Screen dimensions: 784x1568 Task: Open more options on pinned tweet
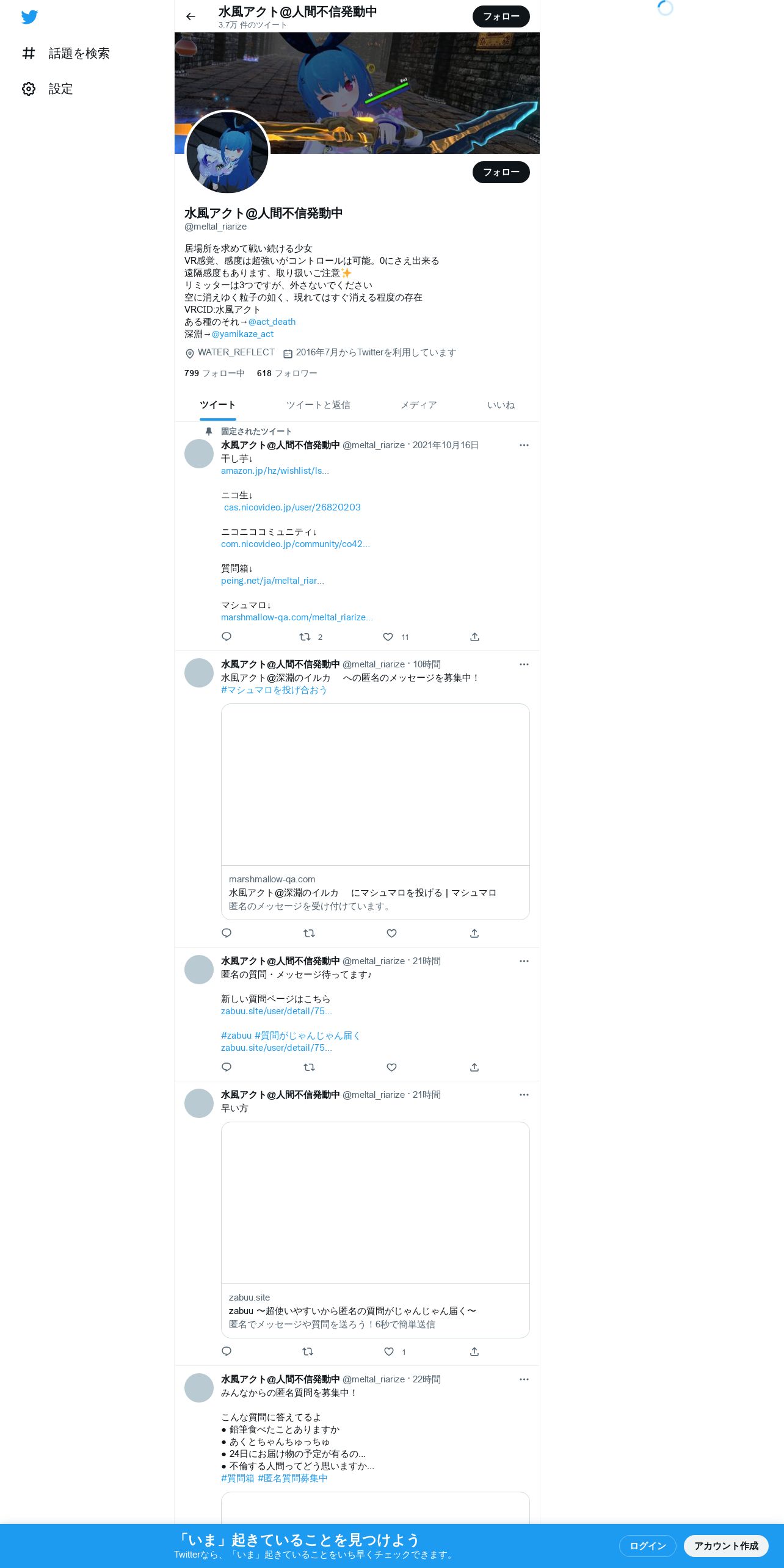[524, 445]
